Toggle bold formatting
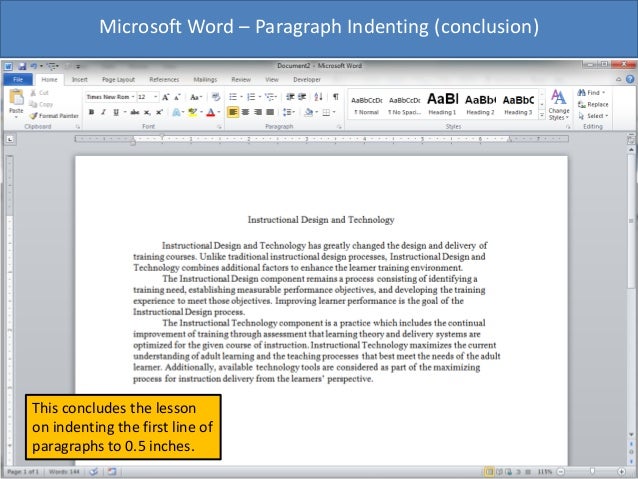 click(x=92, y=112)
